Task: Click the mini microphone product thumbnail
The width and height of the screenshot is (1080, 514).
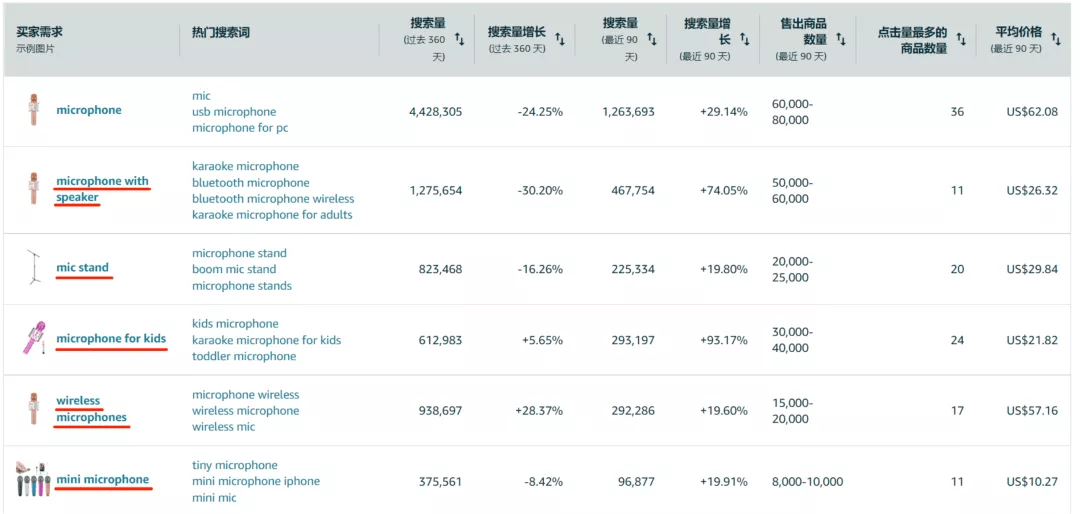Action: click(33, 480)
